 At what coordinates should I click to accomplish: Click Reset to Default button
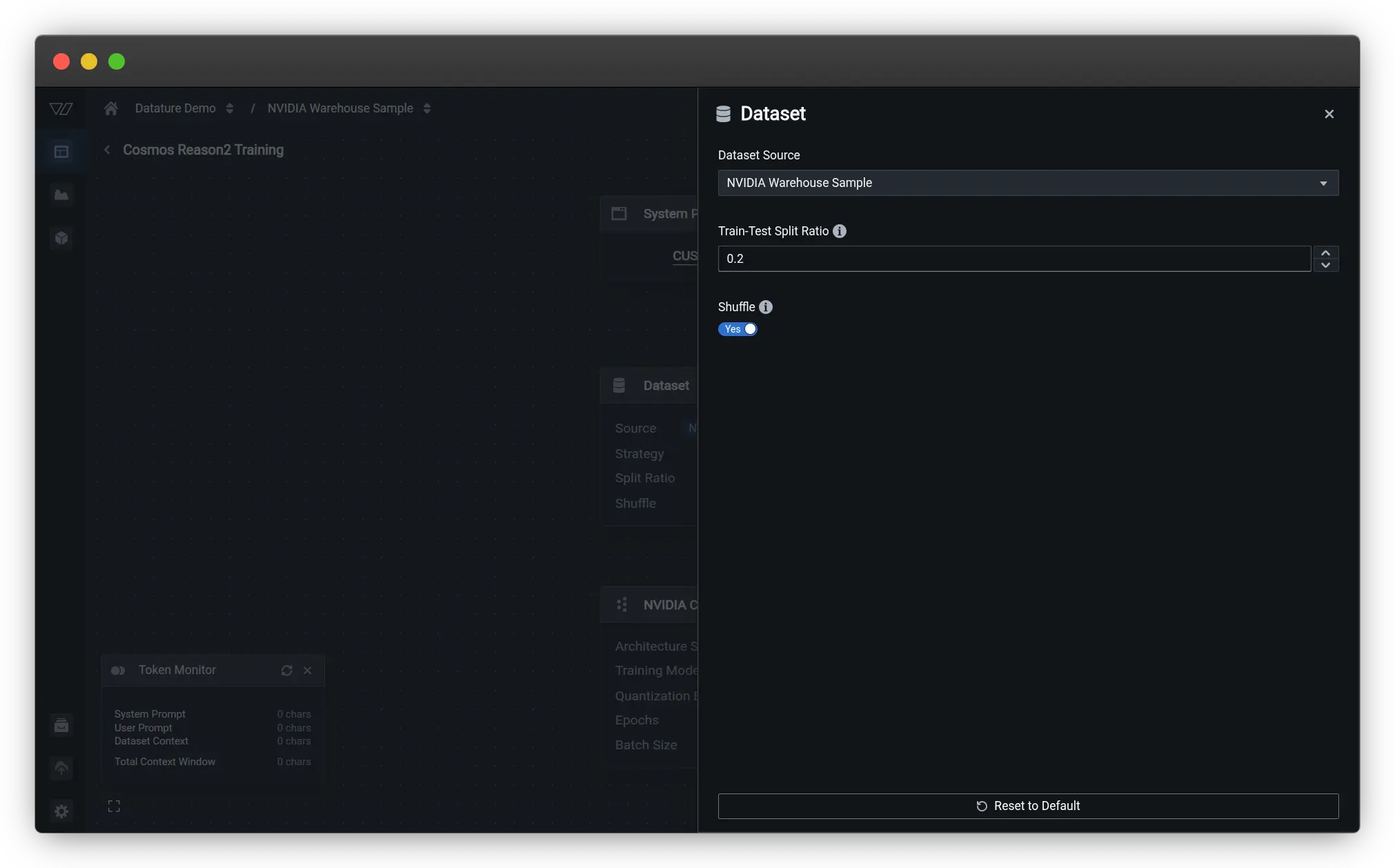(1027, 806)
